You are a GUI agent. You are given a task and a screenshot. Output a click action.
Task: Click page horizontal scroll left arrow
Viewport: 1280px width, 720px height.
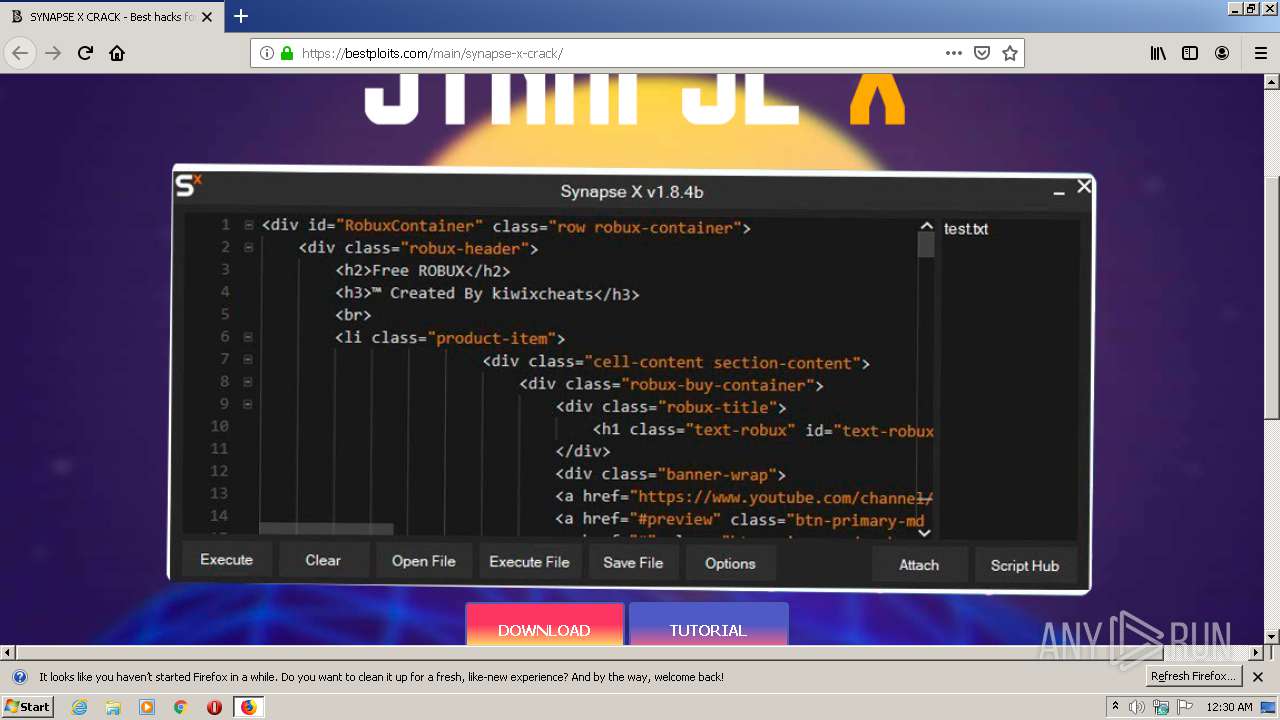pos(8,653)
